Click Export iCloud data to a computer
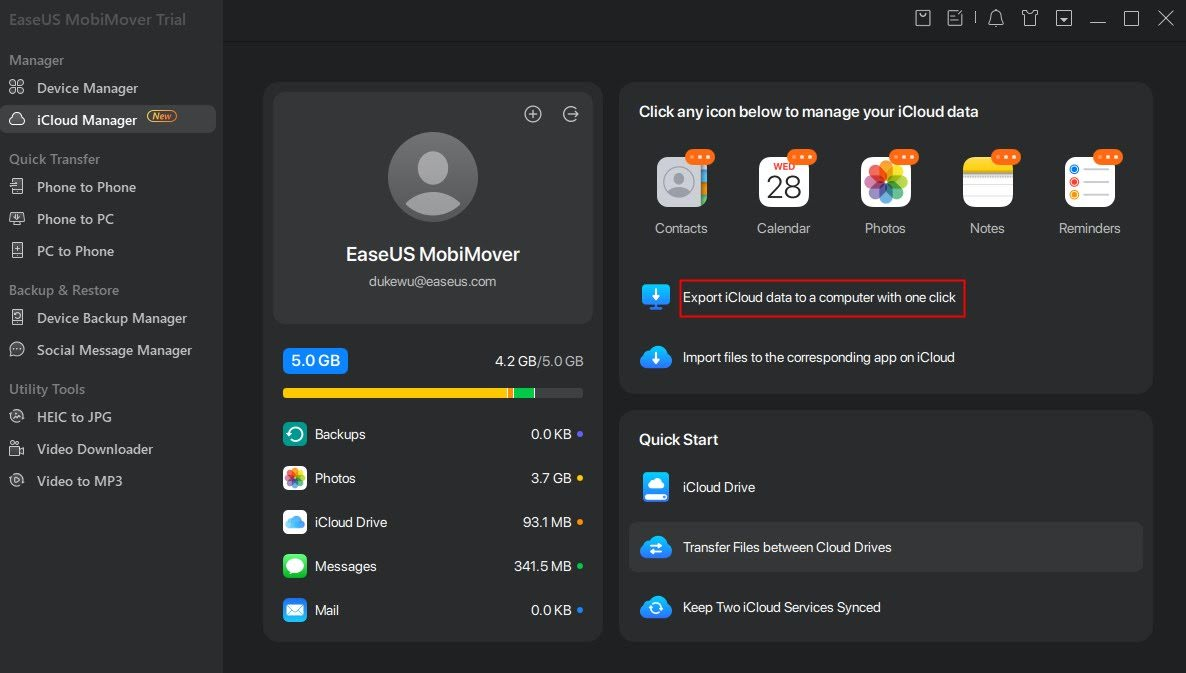Viewport: 1186px width, 673px height. [x=819, y=297]
